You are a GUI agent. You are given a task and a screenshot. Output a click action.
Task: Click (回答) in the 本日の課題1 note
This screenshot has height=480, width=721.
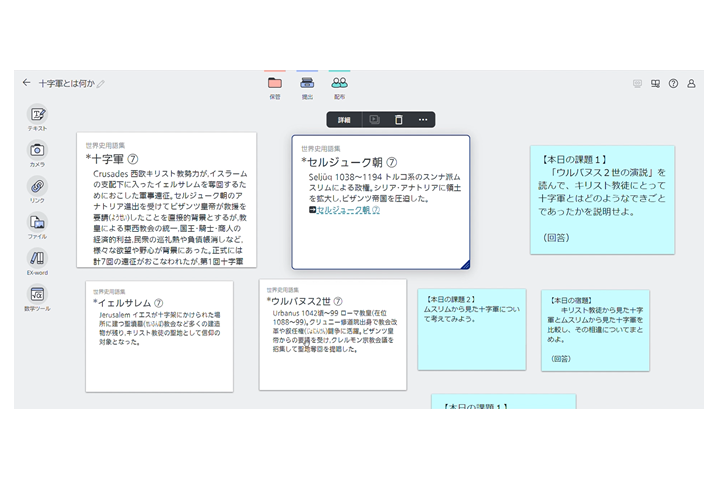556,238
